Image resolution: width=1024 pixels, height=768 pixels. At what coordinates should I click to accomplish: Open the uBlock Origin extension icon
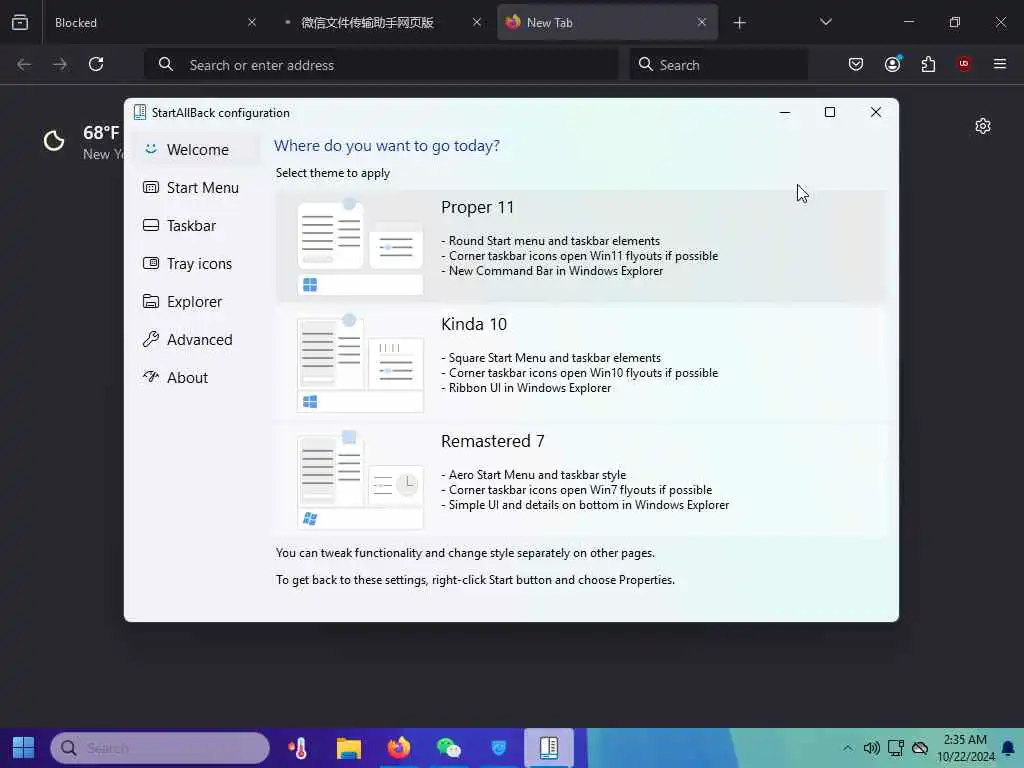tap(964, 64)
